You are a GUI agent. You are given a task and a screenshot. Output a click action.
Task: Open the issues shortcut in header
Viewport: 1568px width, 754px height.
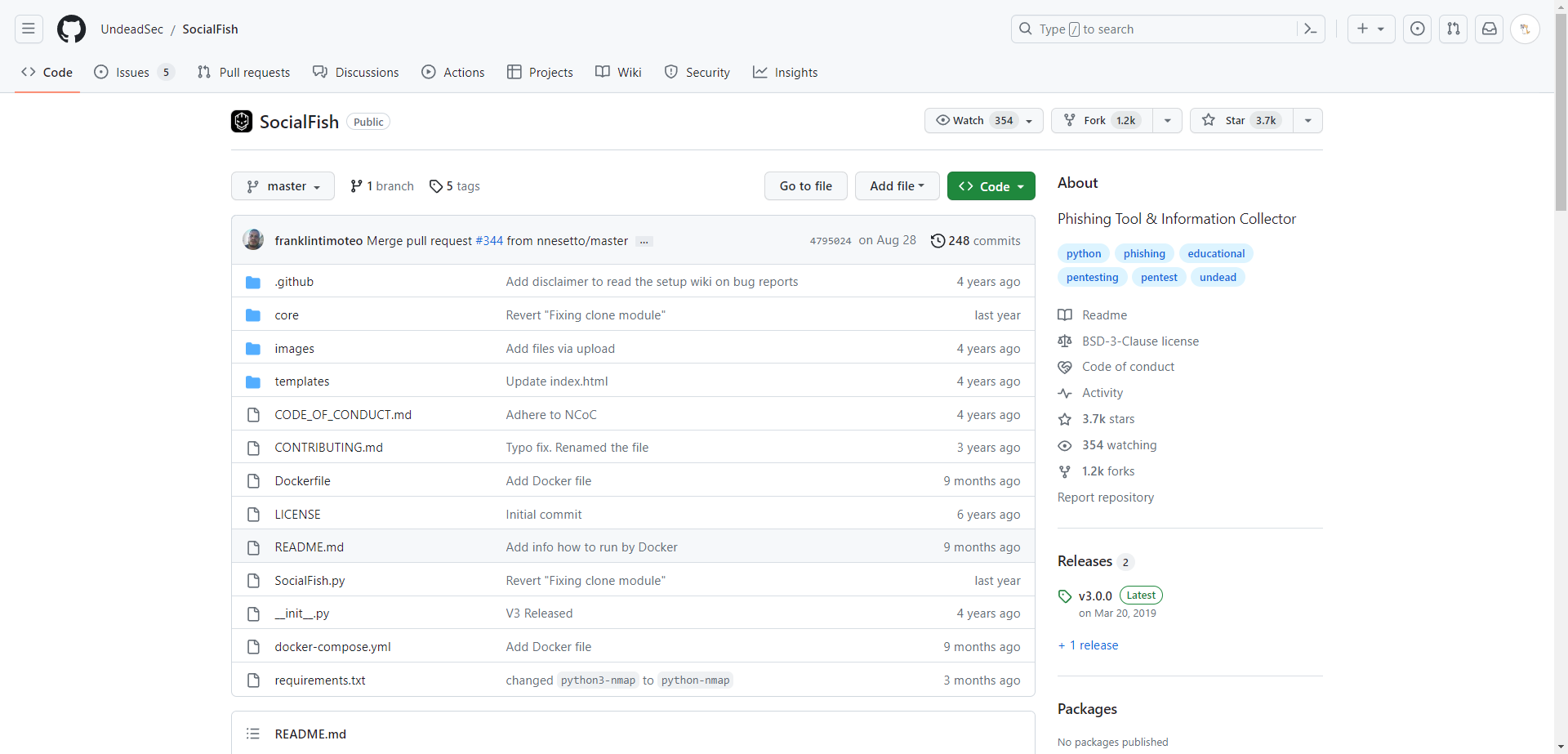point(1418,29)
